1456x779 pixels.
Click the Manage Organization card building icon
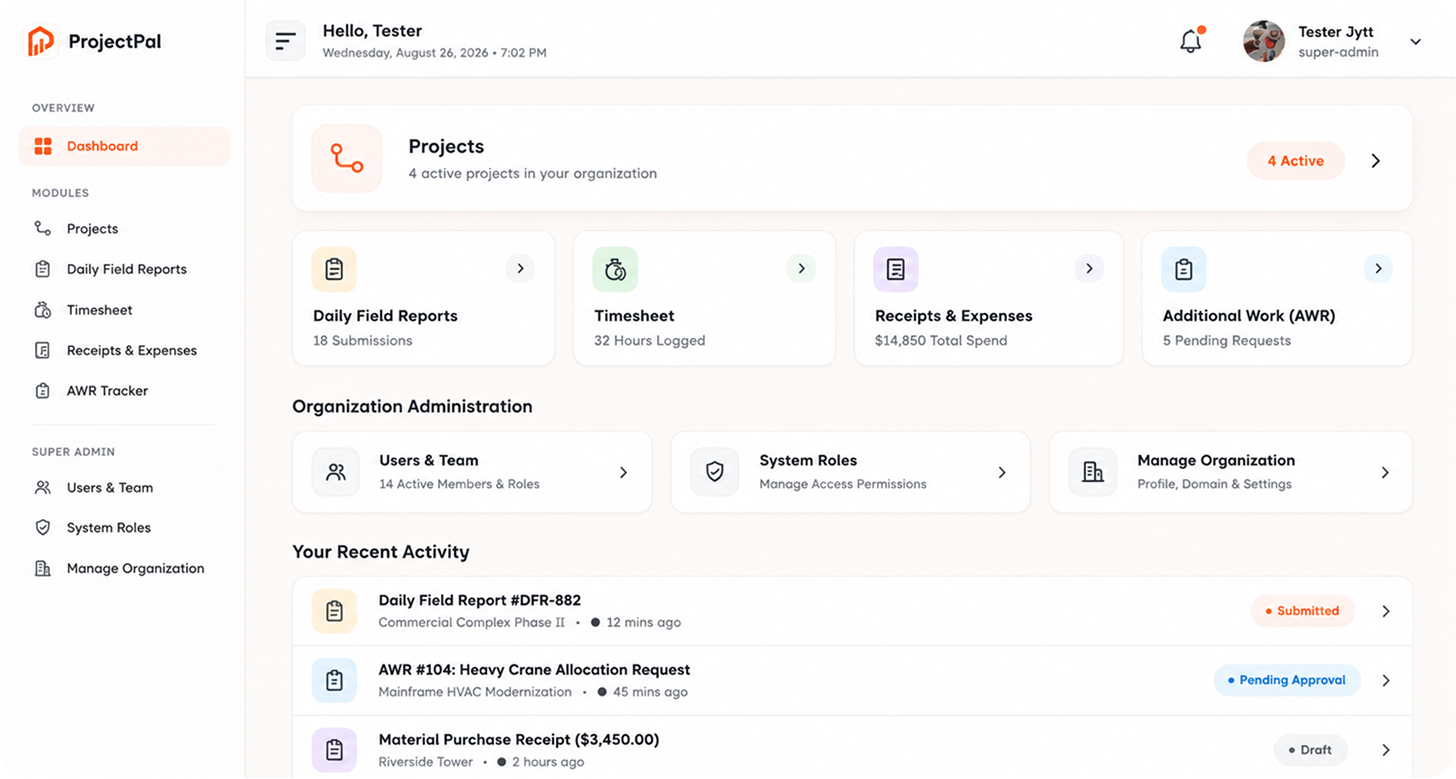point(1093,472)
